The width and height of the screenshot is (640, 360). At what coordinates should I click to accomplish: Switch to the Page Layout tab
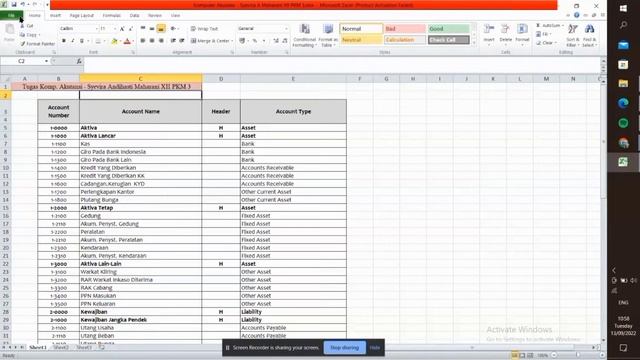[82, 16]
